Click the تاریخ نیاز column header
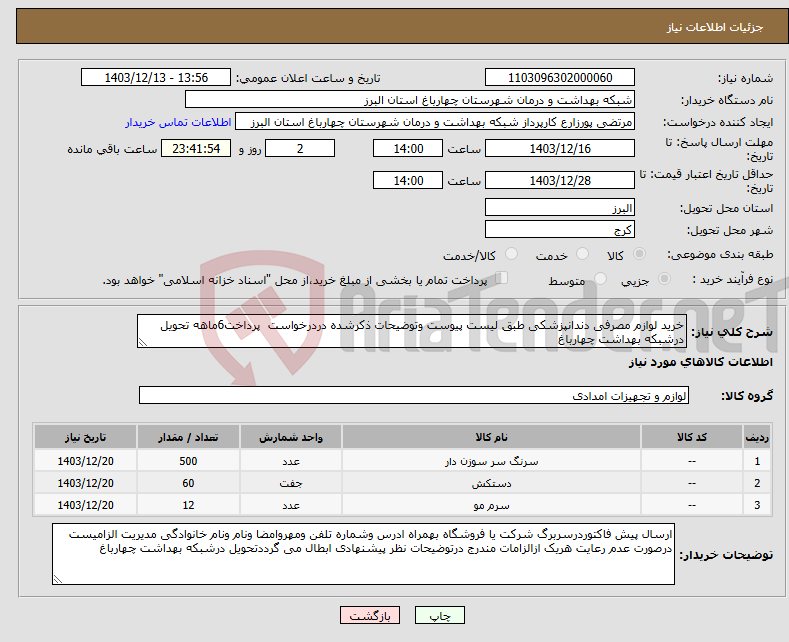The image size is (789, 642). click(86, 437)
